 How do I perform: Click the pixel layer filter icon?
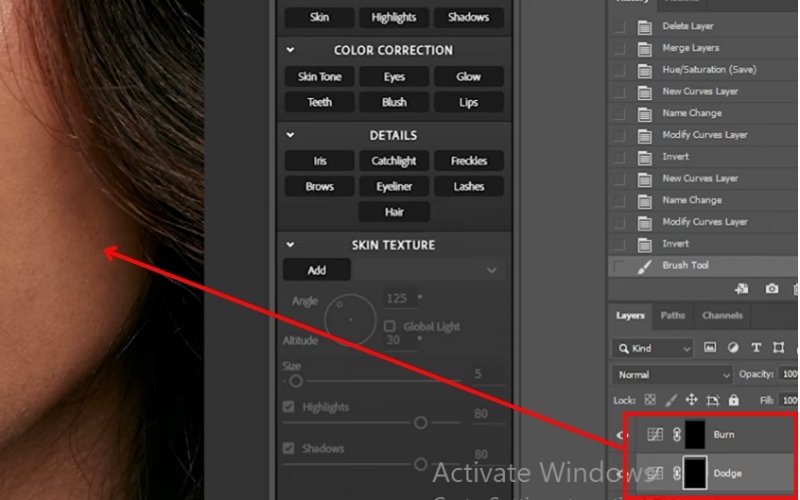(710, 348)
